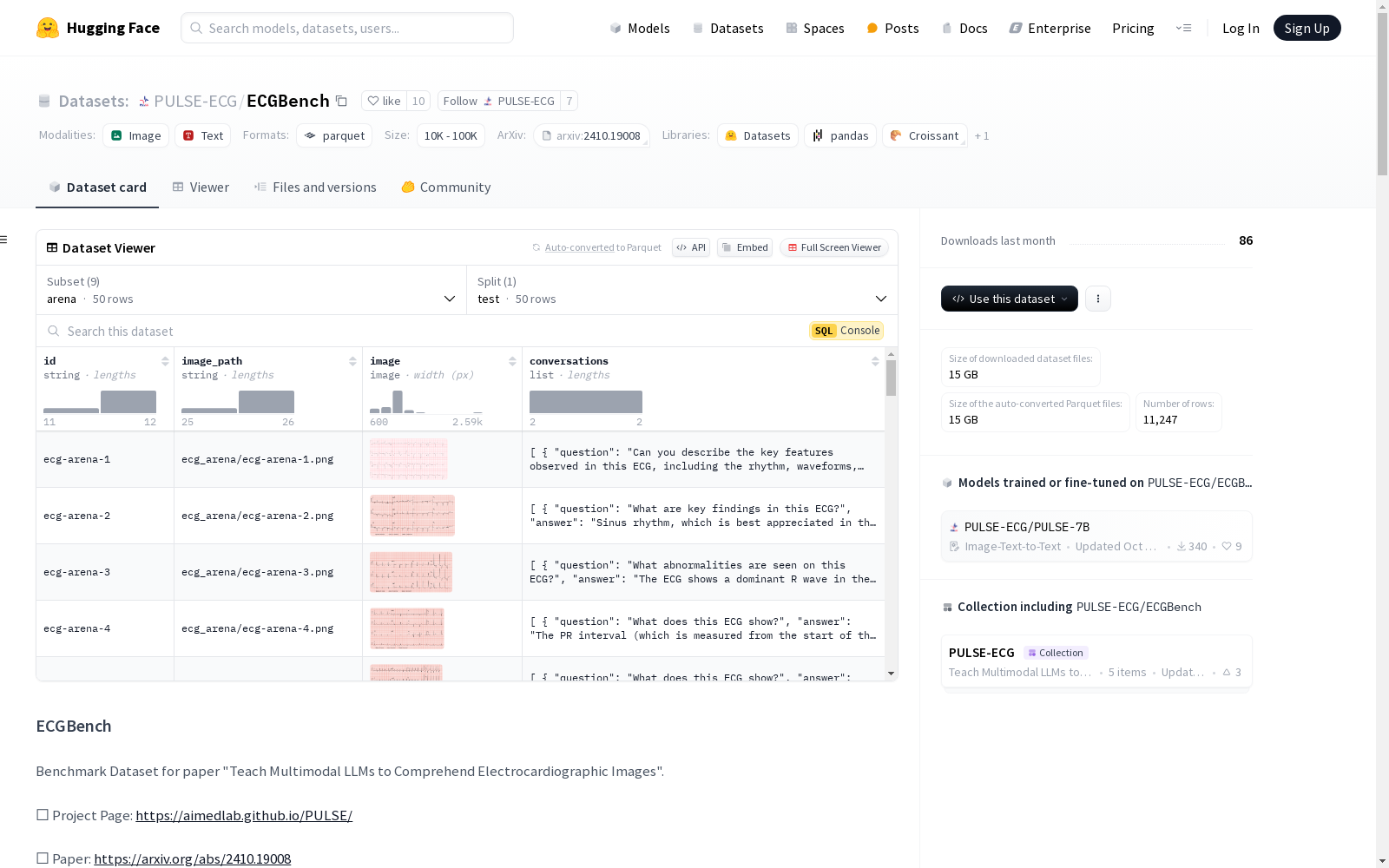Expand the Subset arena dropdown
Viewport: 1389px width, 868px height.
coord(252,290)
